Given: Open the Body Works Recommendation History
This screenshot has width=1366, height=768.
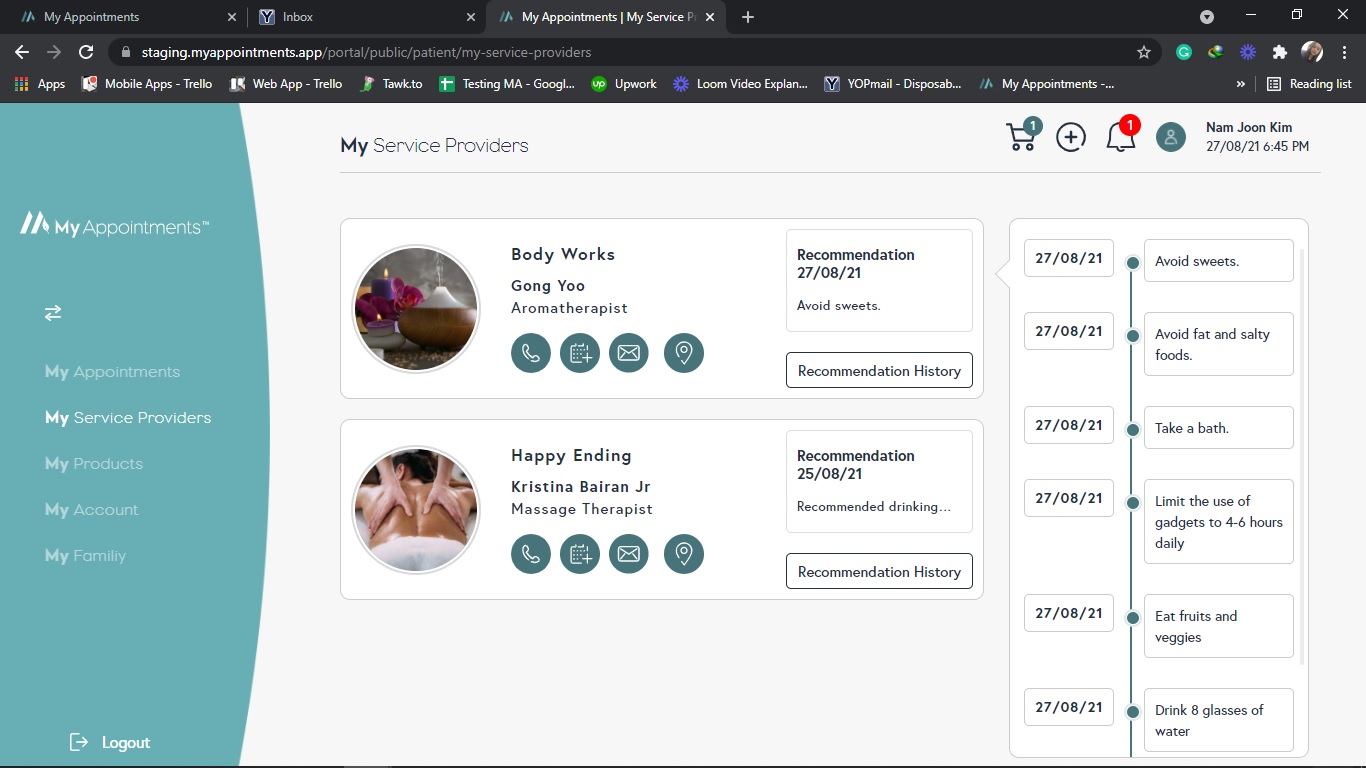Looking at the screenshot, I should click(879, 371).
